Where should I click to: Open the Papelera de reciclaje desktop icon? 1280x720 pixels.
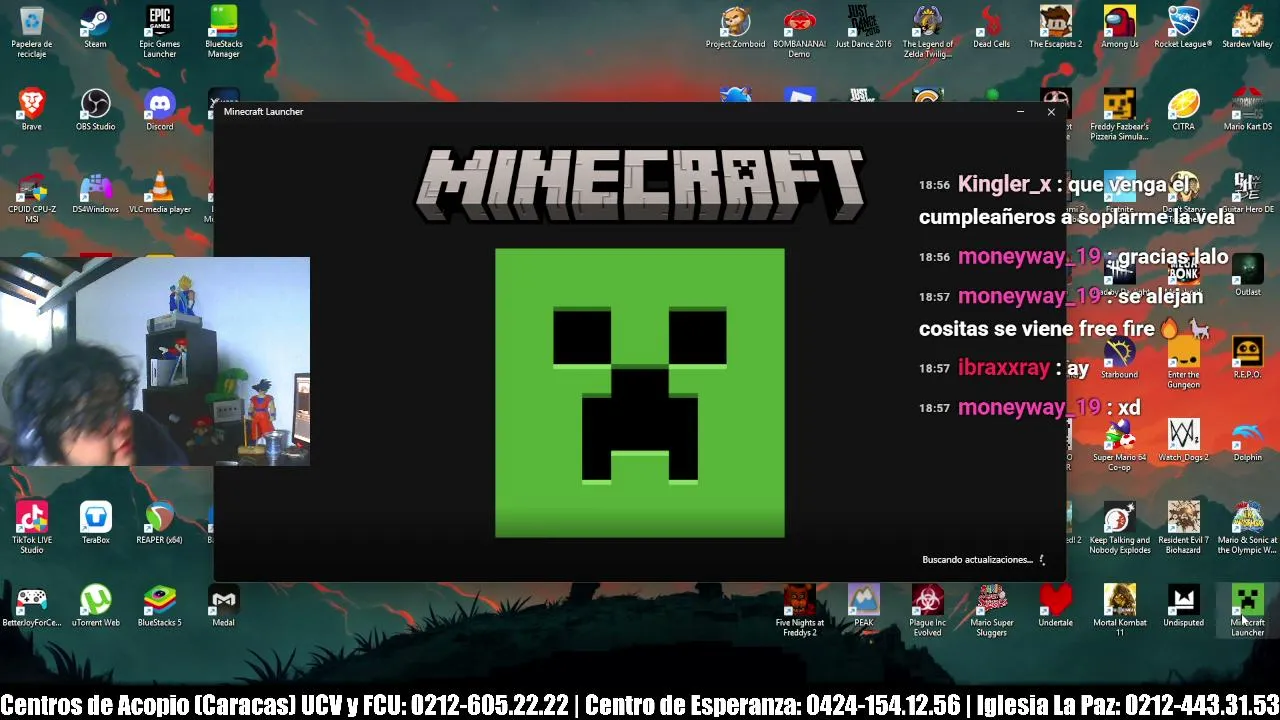pyautogui.click(x=32, y=31)
